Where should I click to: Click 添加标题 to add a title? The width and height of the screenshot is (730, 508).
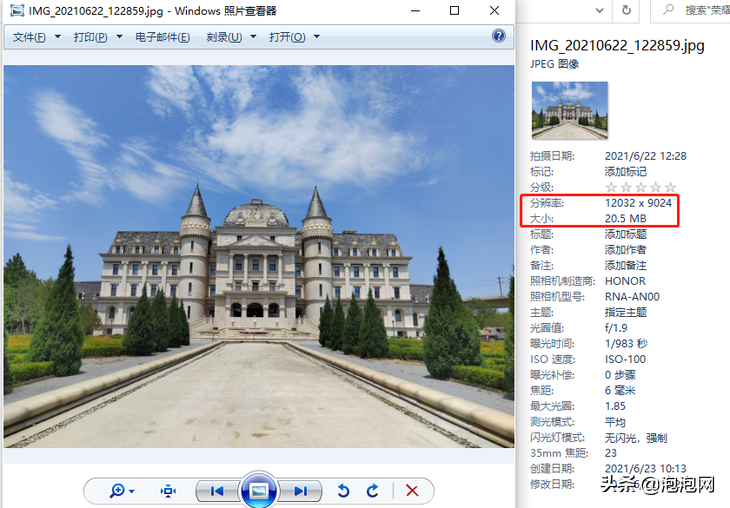tap(626, 234)
